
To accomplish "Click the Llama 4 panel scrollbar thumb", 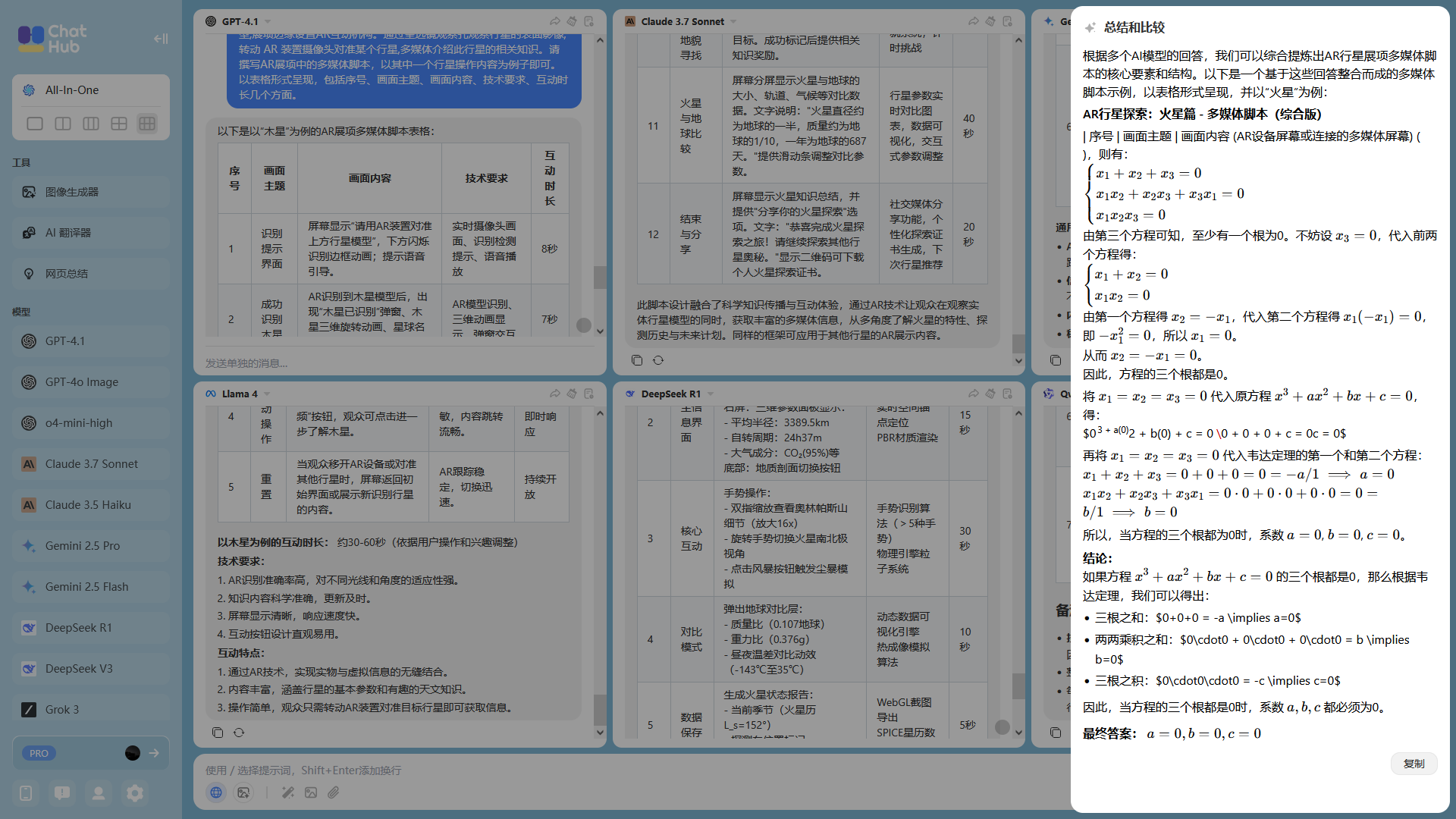I will coord(600,710).
